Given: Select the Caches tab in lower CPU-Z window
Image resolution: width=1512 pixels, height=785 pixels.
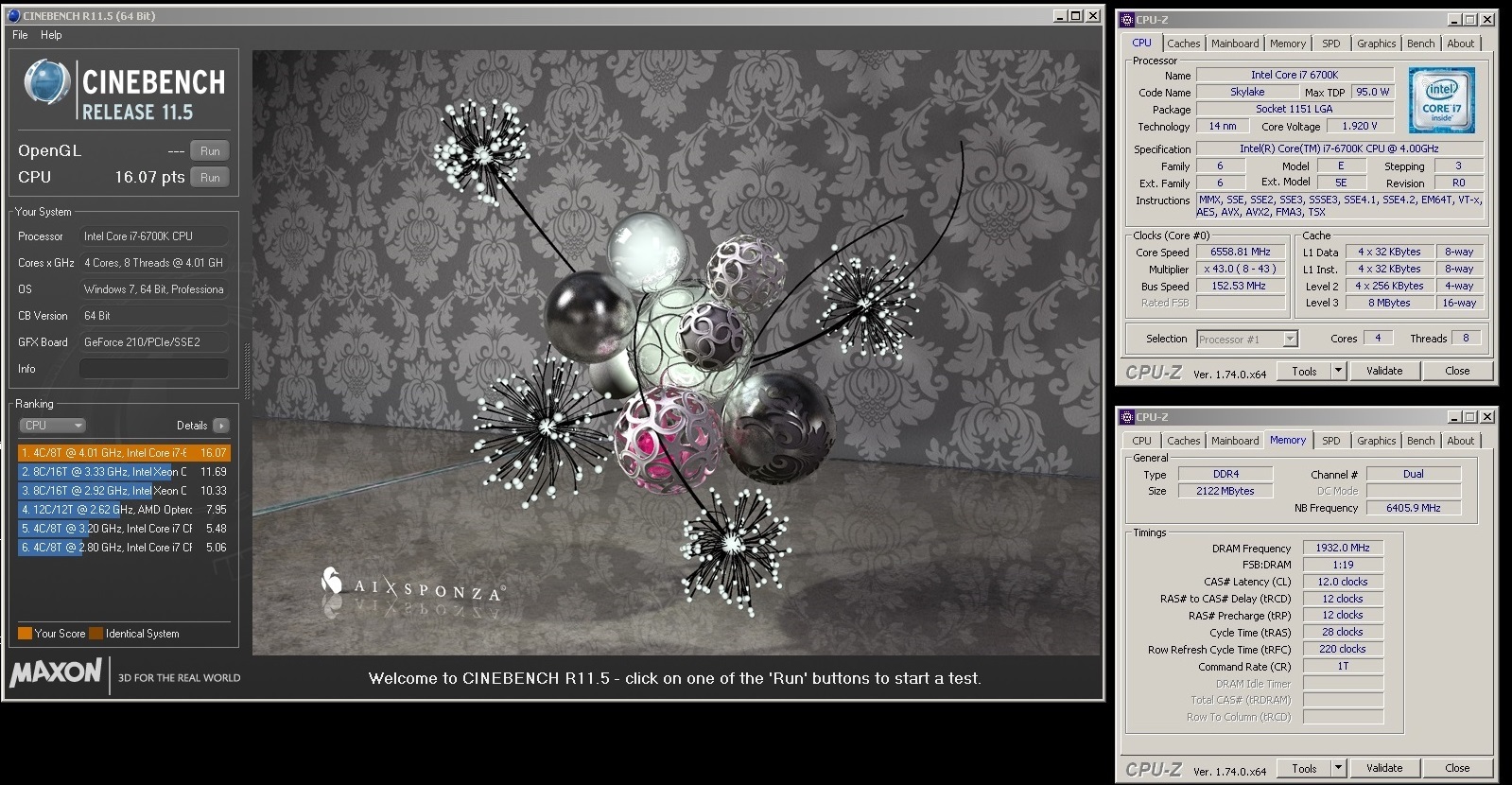Looking at the screenshot, I should point(1183,441).
